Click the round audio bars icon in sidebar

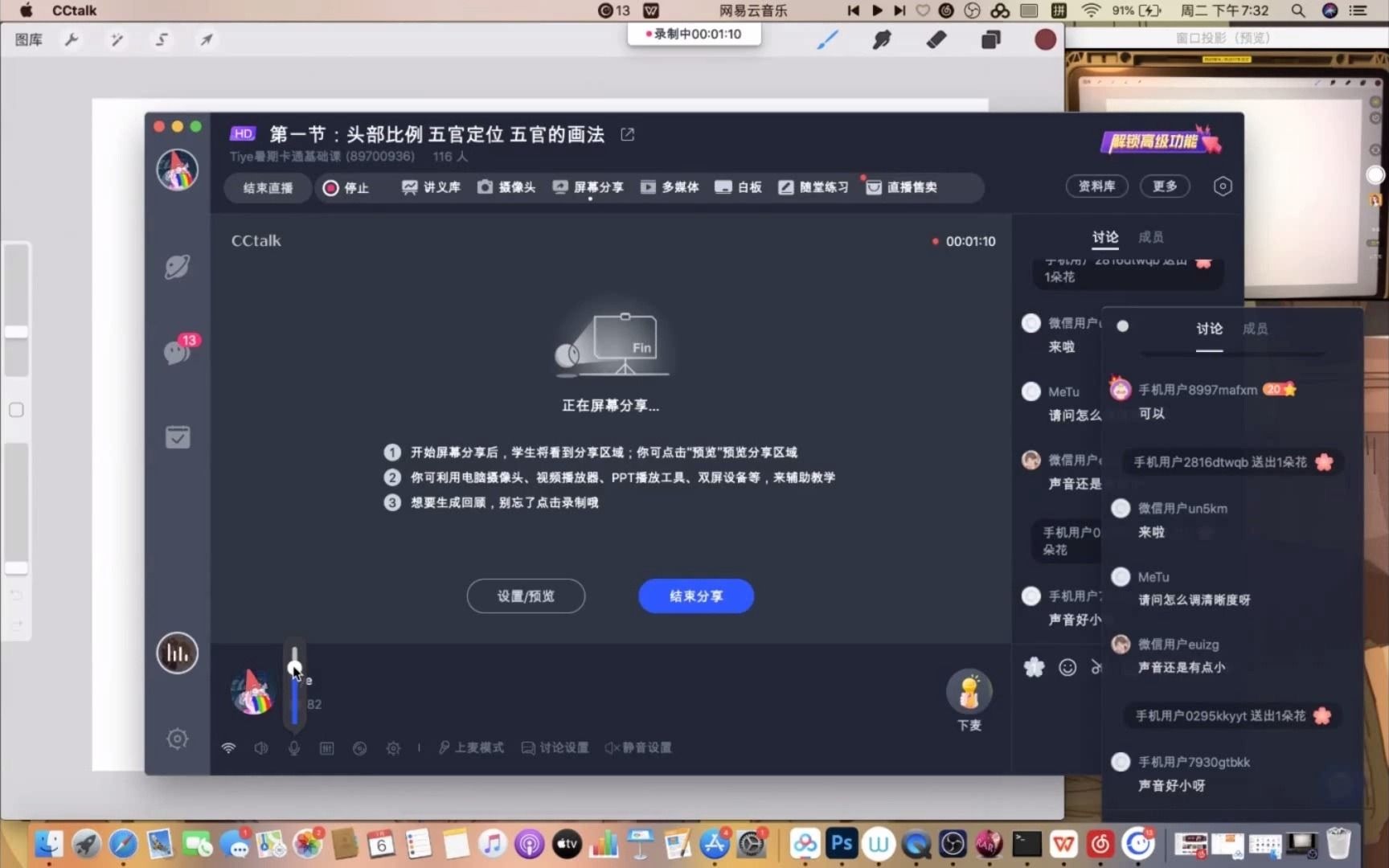coord(178,653)
